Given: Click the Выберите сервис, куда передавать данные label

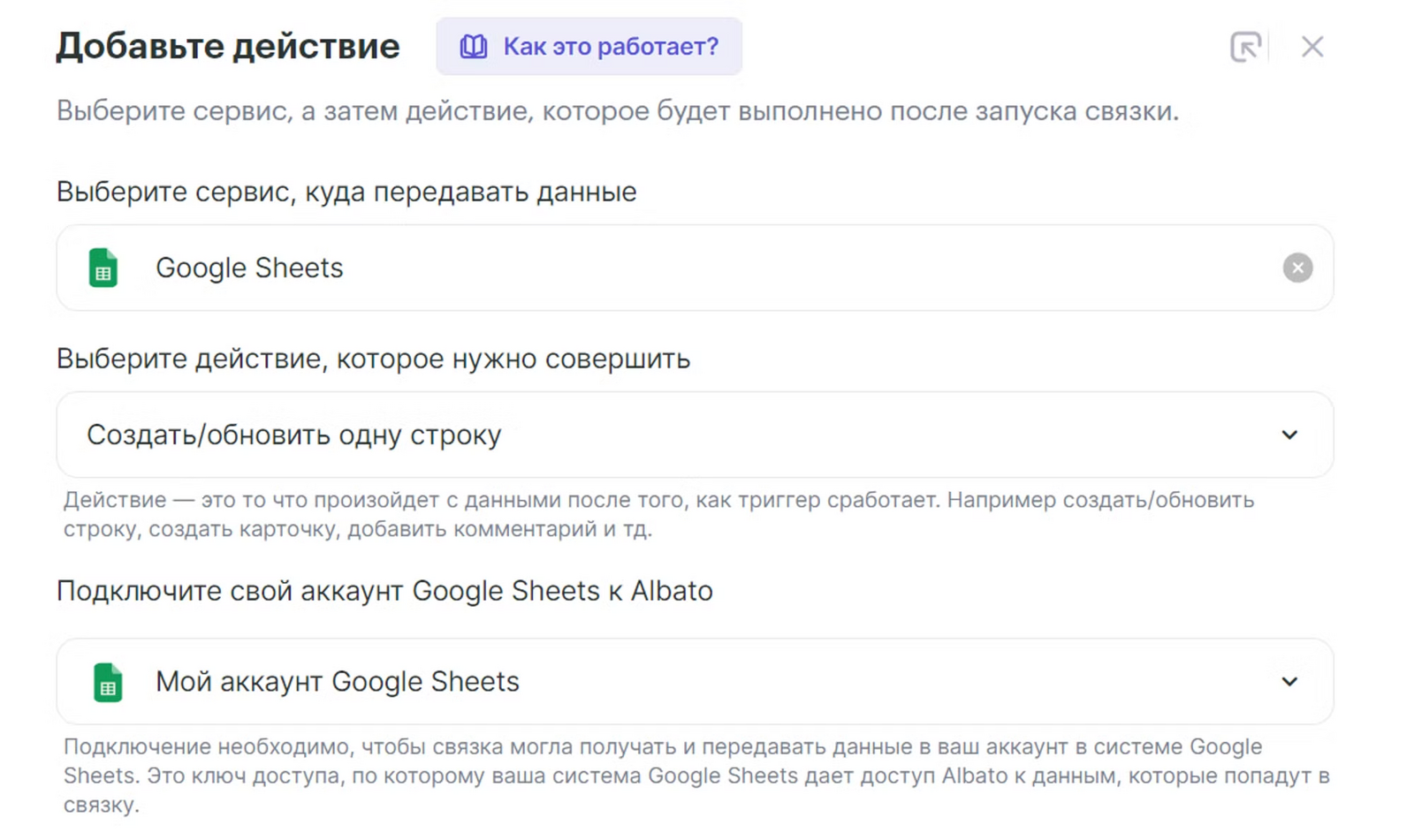Looking at the screenshot, I should click(346, 192).
